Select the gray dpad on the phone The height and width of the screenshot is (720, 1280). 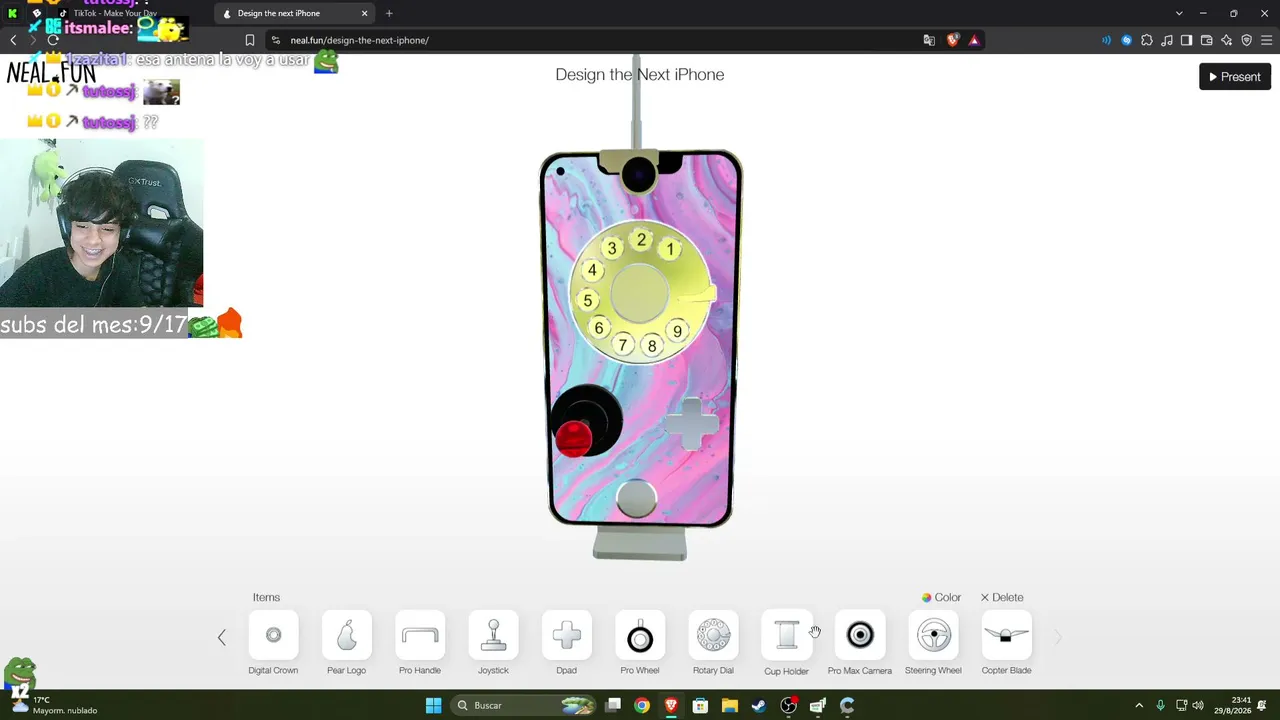692,424
